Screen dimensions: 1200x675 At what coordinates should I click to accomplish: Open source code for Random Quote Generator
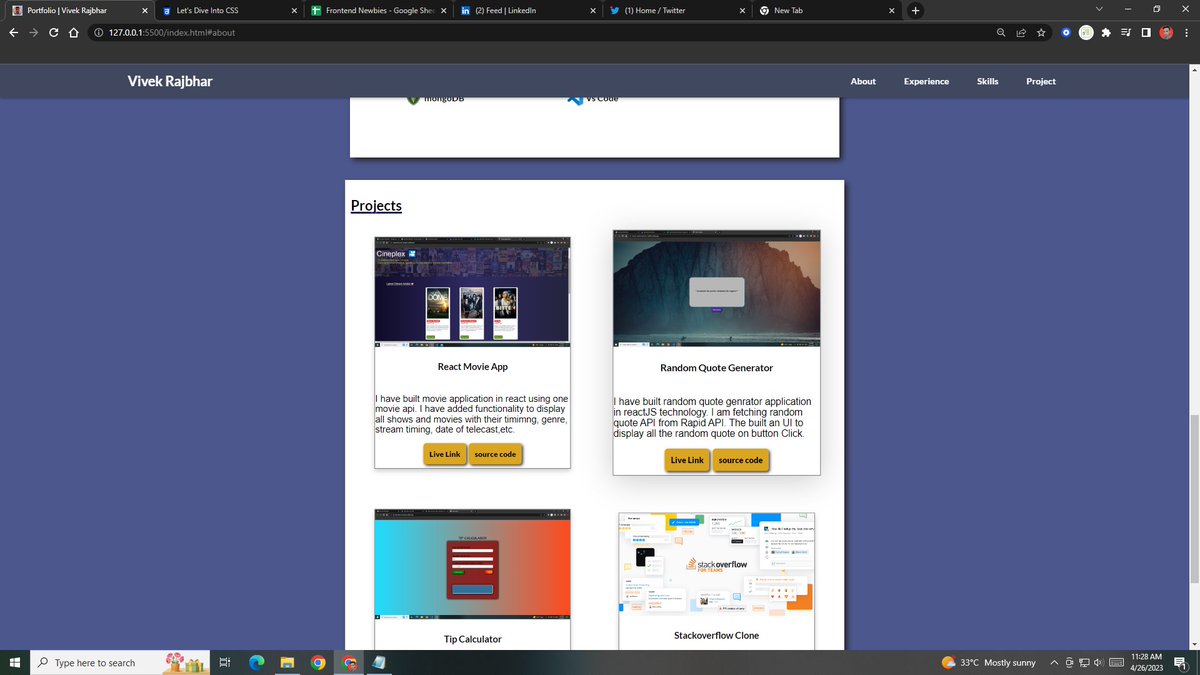[740, 460]
